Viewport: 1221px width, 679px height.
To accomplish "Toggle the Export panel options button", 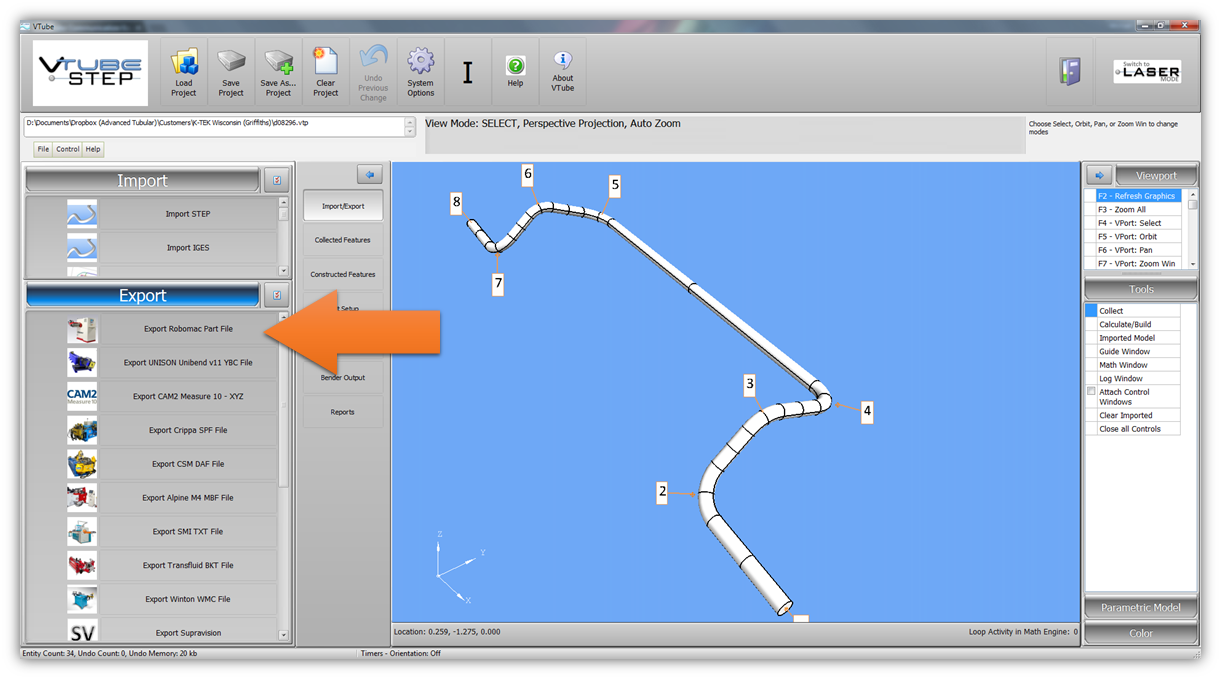I will click(x=277, y=295).
